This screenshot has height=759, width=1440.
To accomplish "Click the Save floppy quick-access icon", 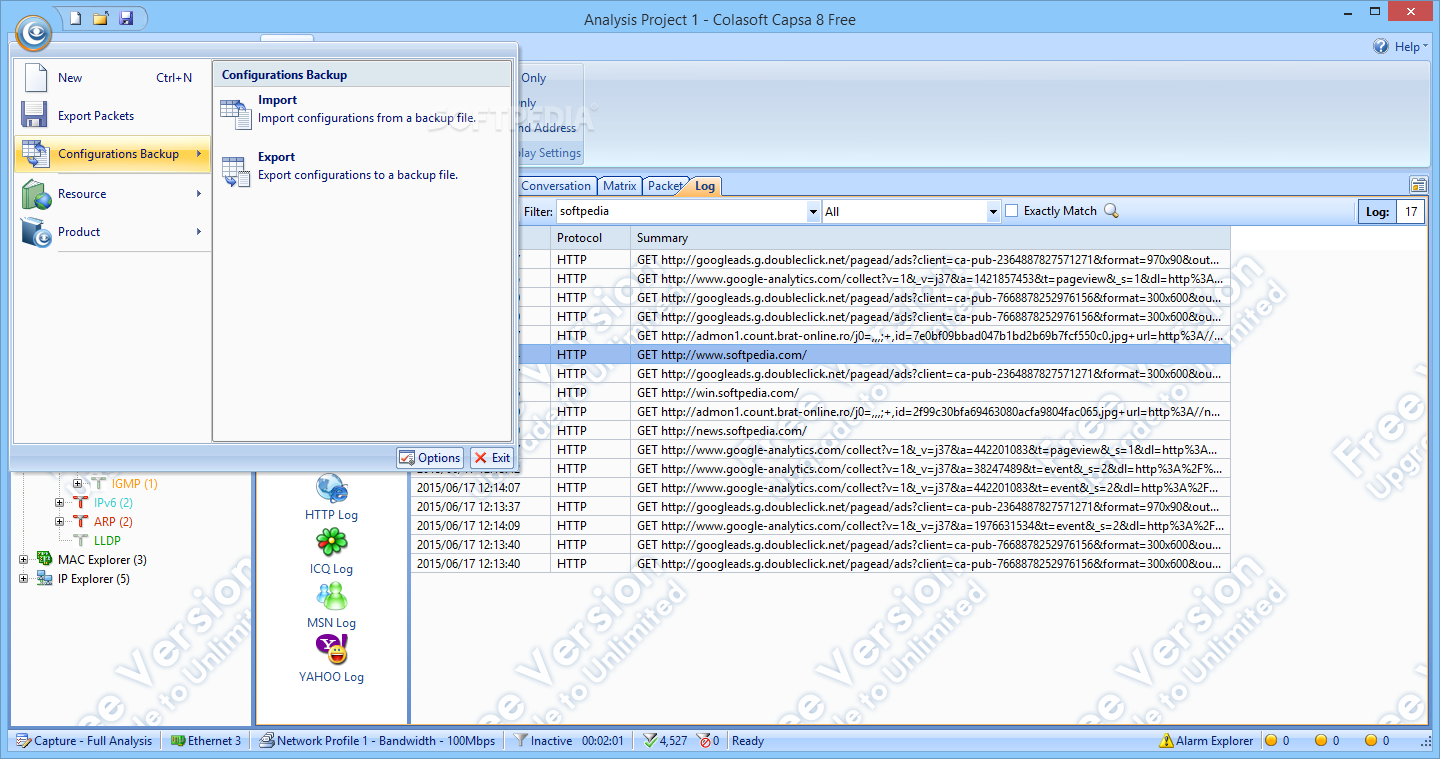I will point(126,18).
